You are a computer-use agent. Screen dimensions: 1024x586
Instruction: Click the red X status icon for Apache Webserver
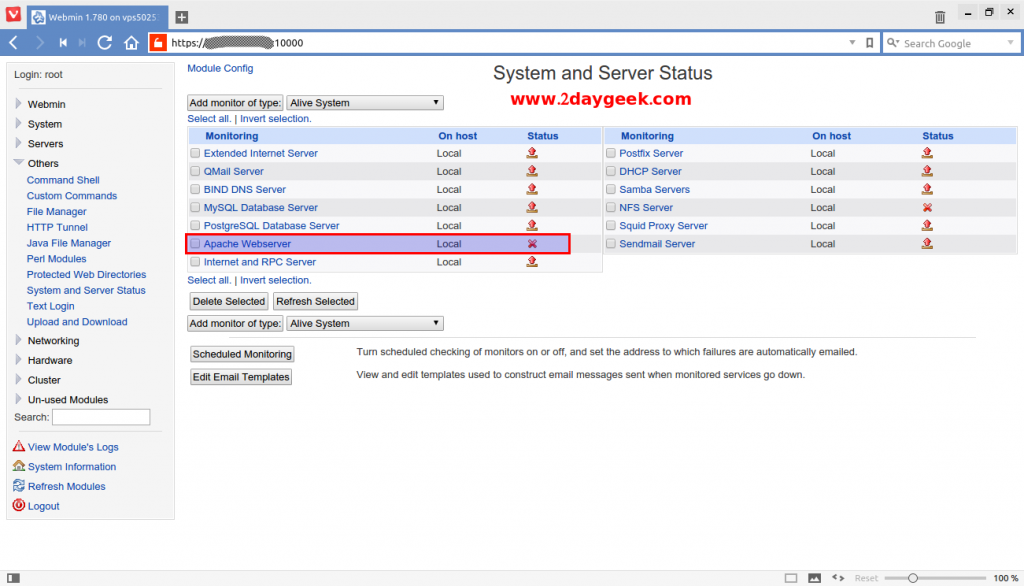click(532, 243)
